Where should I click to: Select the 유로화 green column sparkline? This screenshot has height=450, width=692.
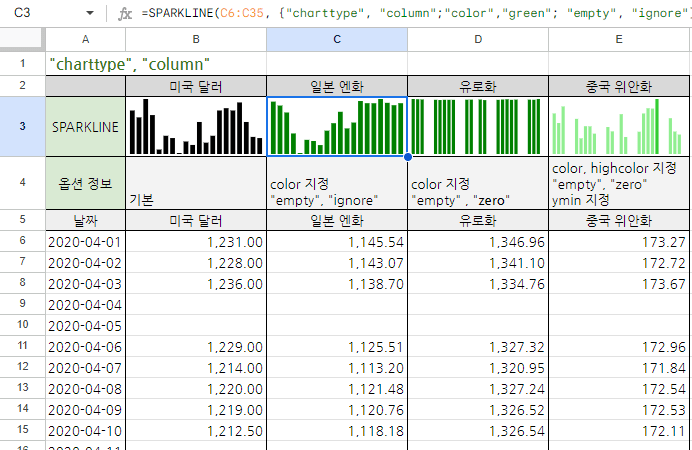[477, 126]
